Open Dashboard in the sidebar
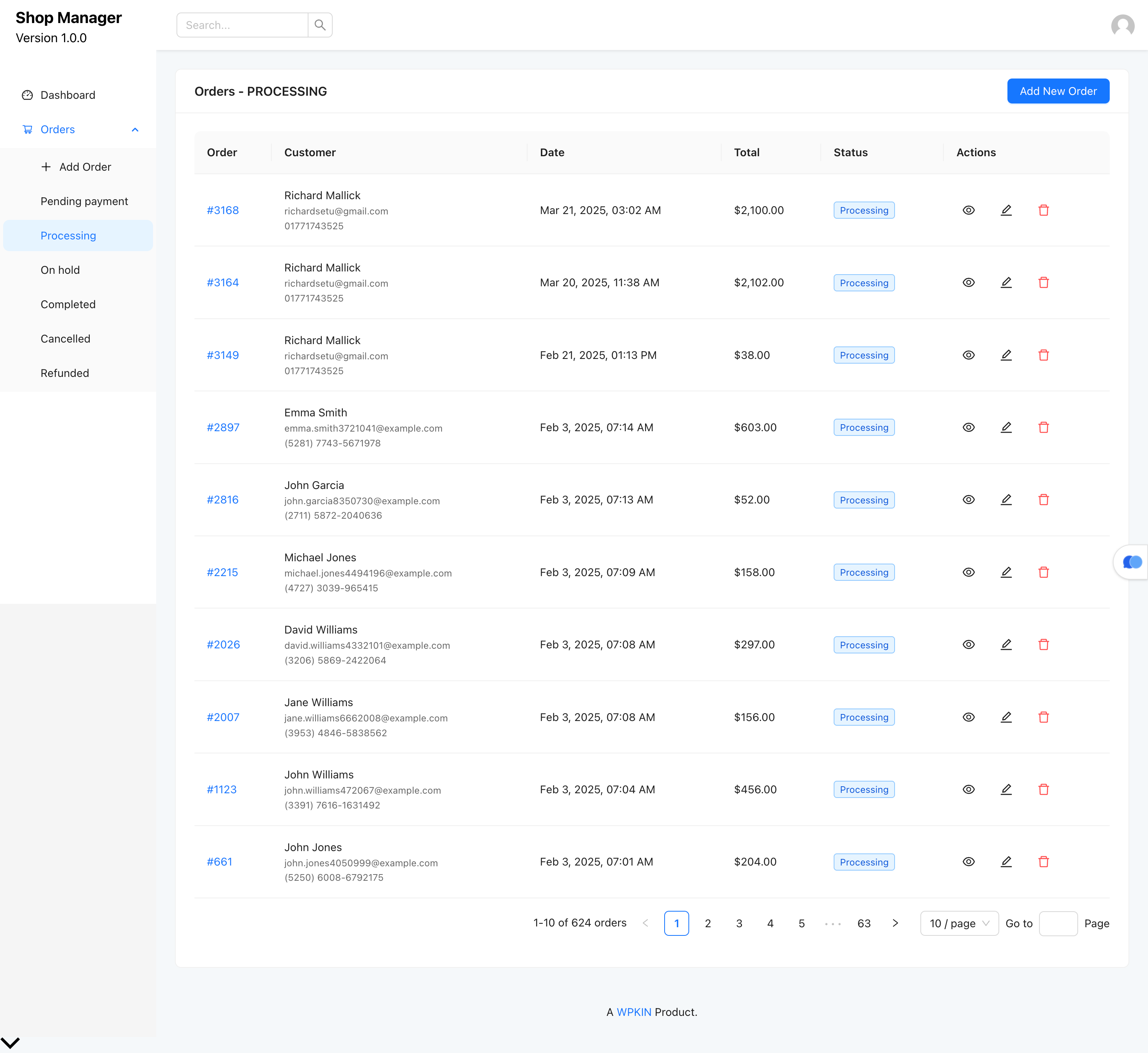 [x=78, y=95]
